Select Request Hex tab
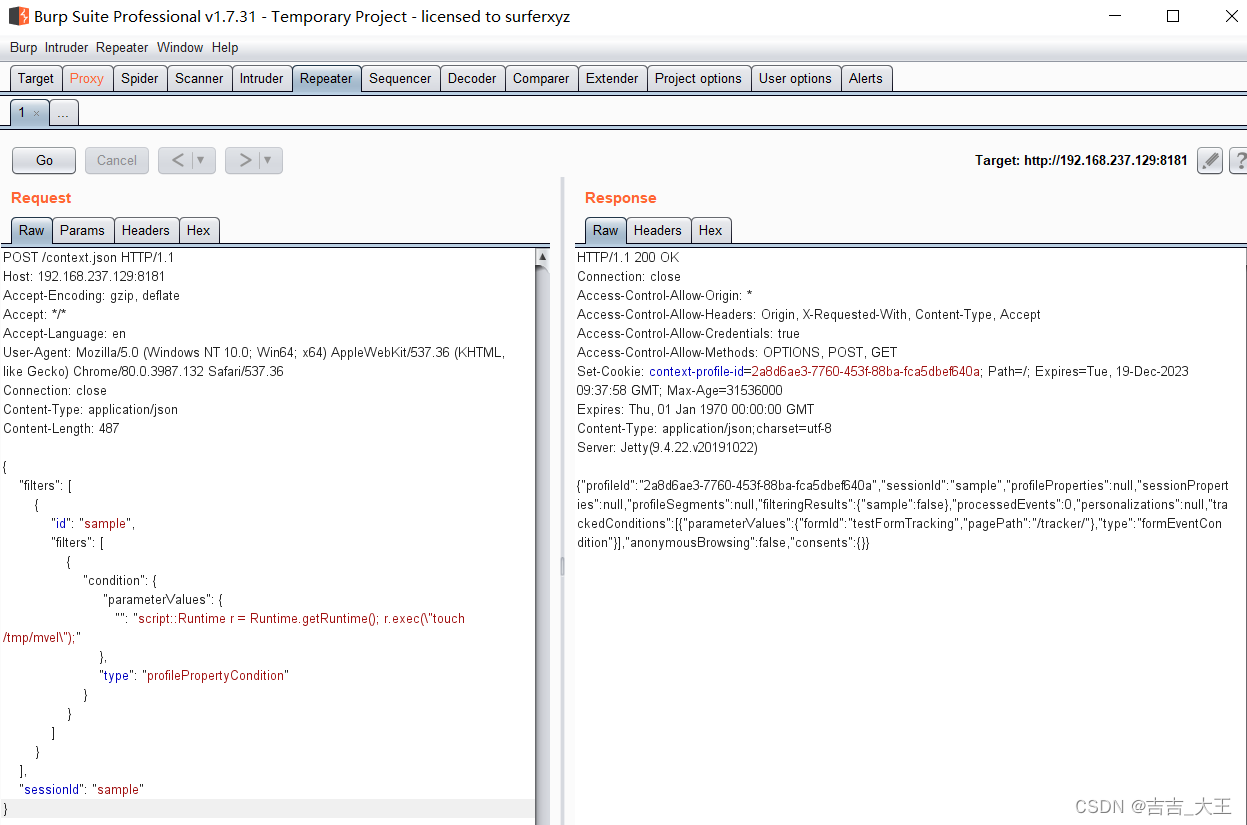The height and width of the screenshot is (825, 1247). point(199,230)
